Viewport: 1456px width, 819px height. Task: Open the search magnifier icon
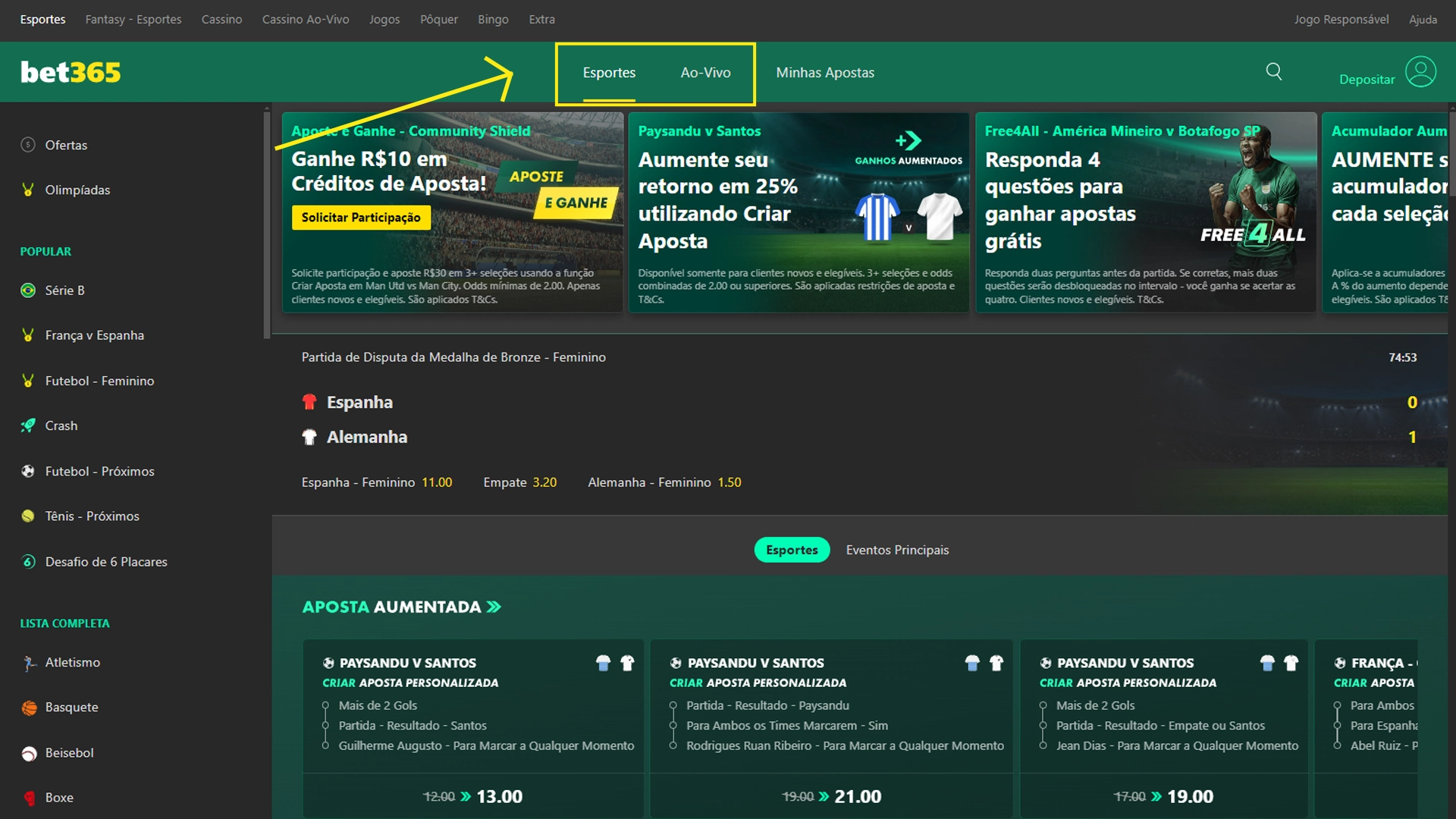1274,72
